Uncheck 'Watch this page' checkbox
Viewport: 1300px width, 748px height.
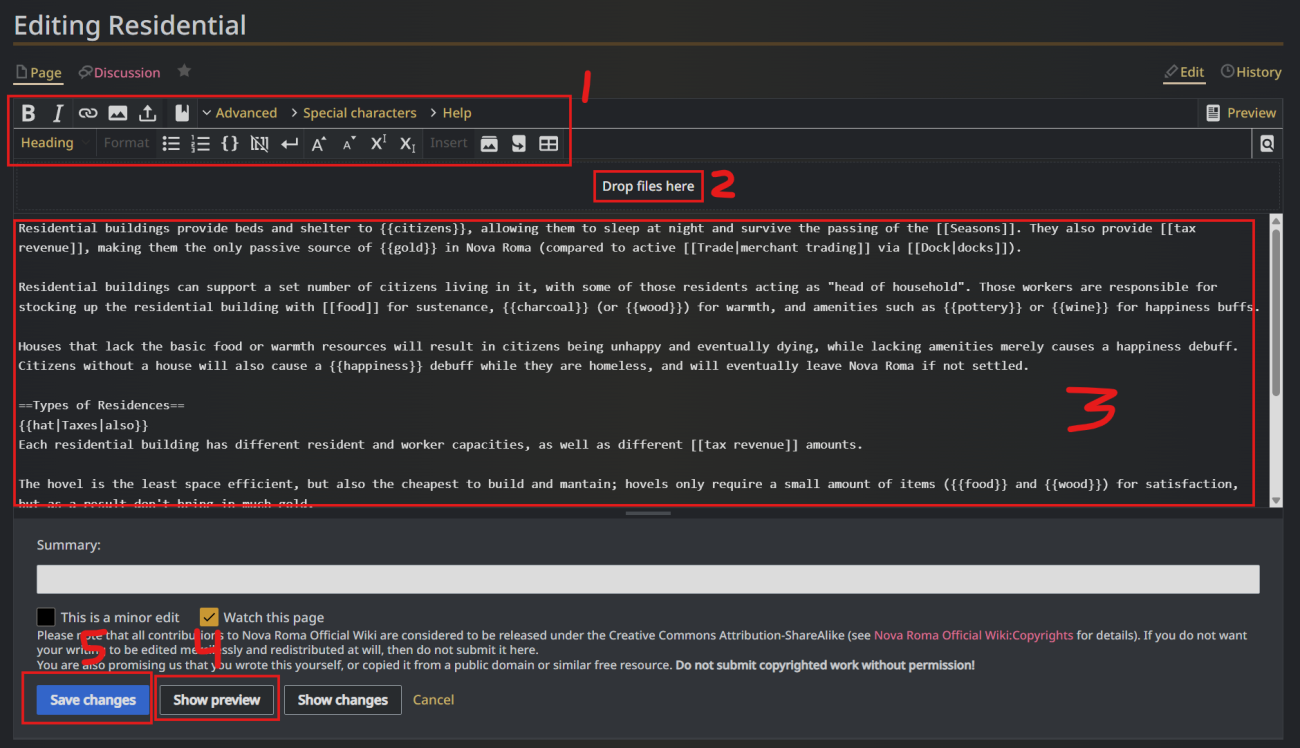click(209, 617)
